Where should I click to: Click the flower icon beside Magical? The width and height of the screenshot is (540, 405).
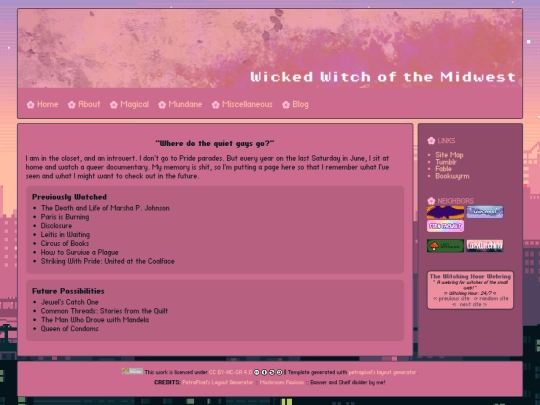click(x=114, y=105)
